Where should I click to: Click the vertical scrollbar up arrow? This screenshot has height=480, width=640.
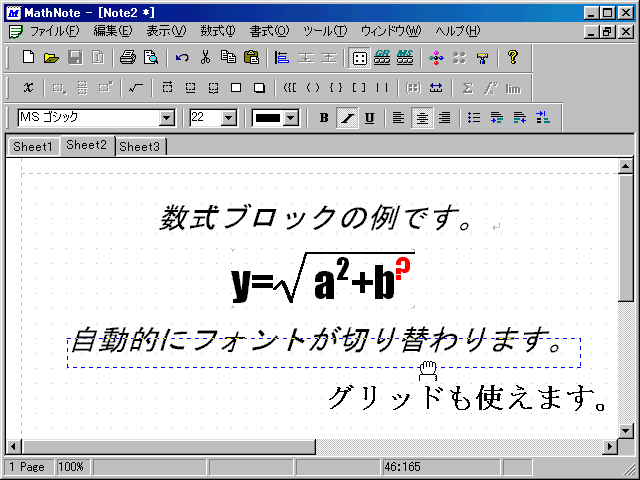(626, 166)
